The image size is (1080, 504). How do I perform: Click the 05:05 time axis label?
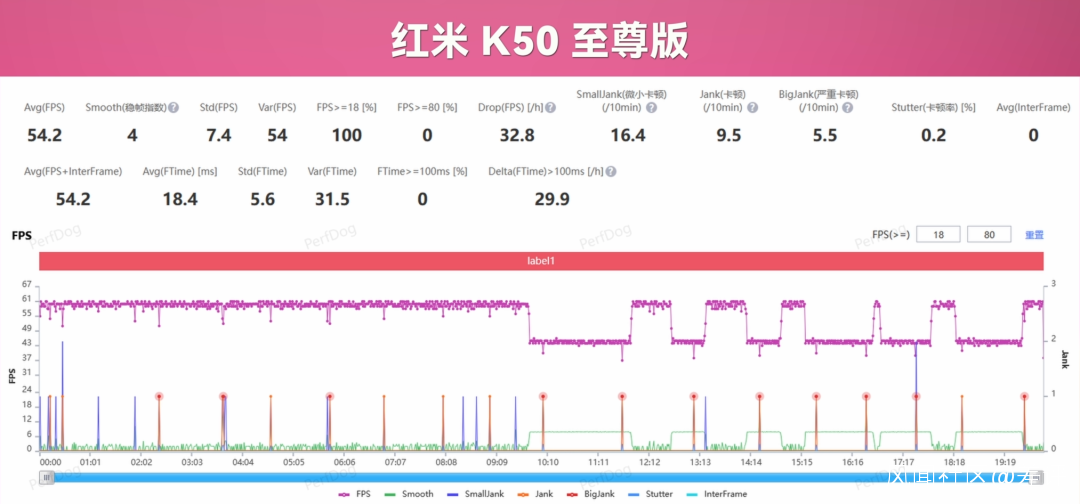pos(293,461)
